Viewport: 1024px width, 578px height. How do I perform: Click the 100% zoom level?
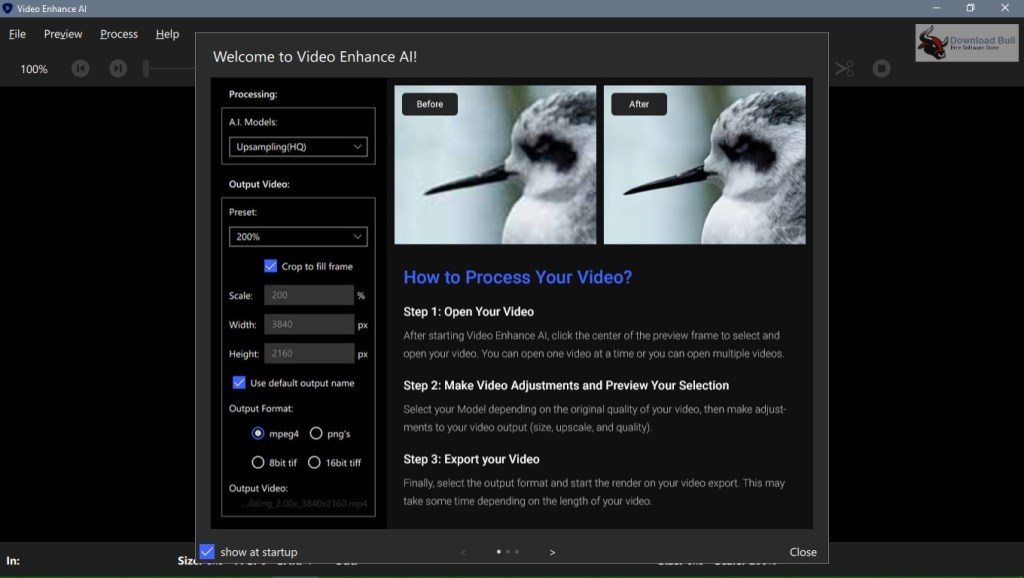34,69
